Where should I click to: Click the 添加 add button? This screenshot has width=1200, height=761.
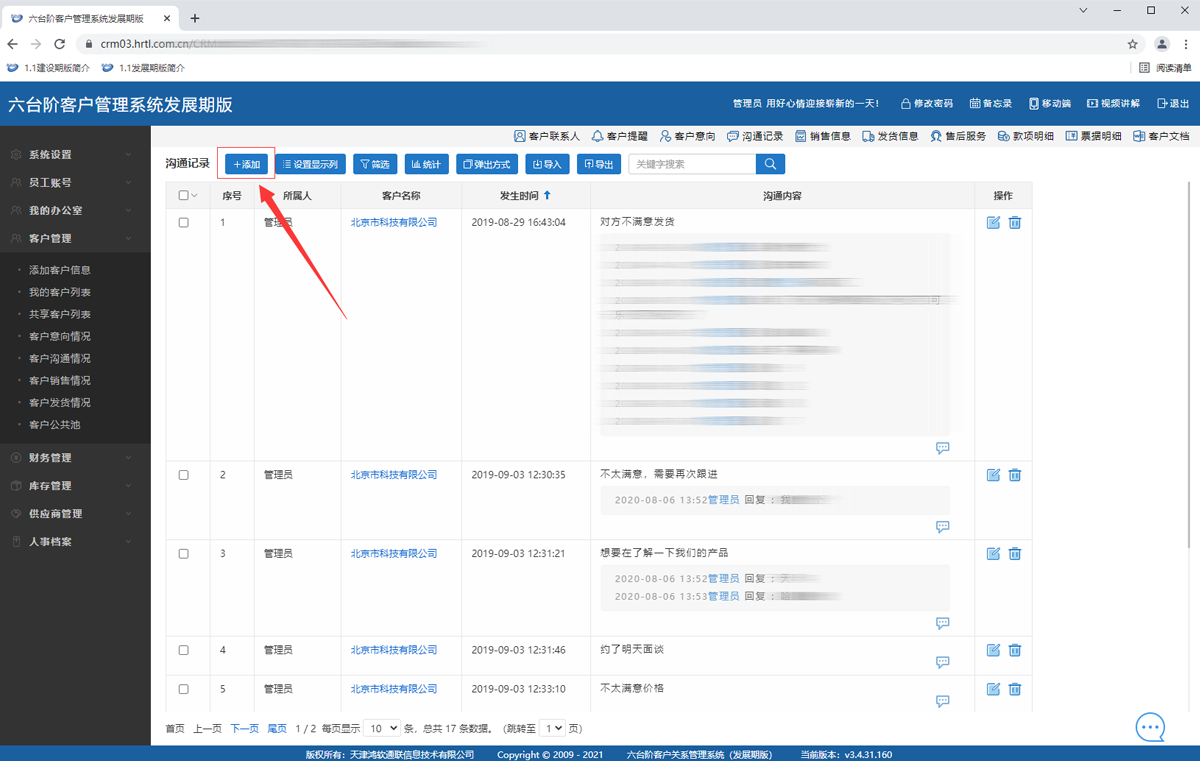tap(246, 164)
